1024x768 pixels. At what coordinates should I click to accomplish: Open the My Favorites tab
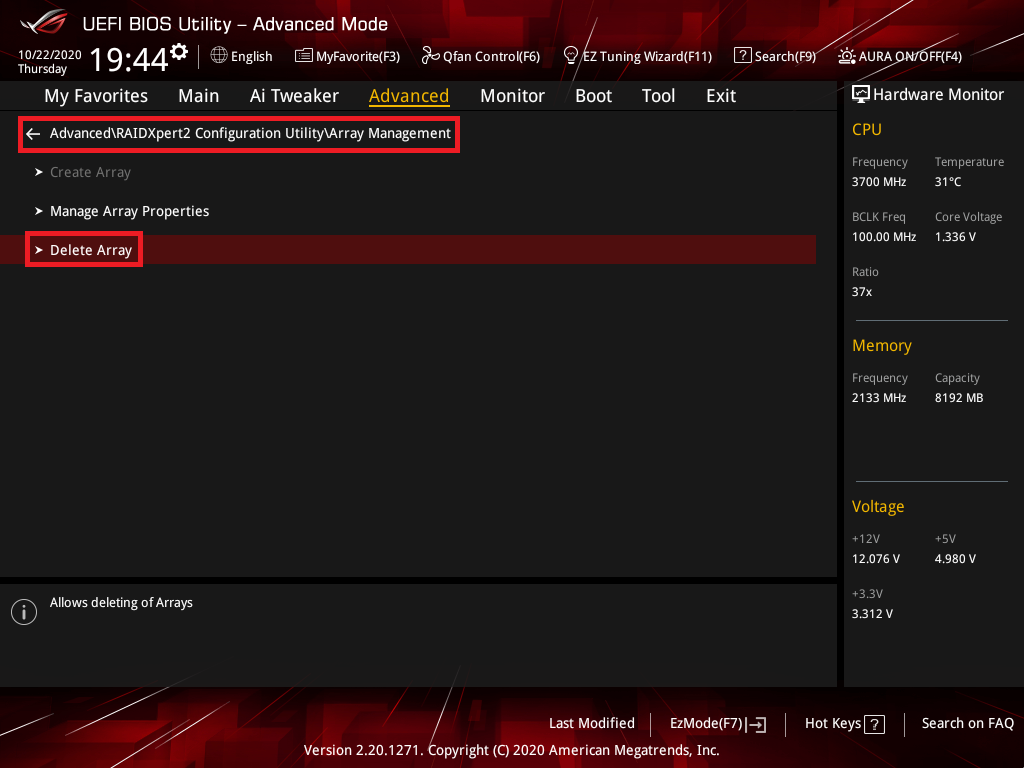(96, 96)
